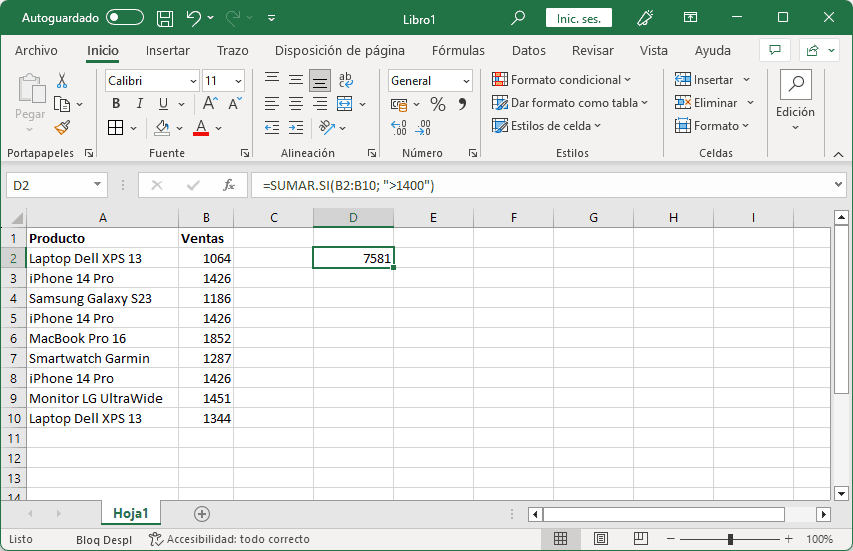This screenshot has height=551, width=853.
Task: Activate Format Painter brush icon
Action: click(62, 128)
